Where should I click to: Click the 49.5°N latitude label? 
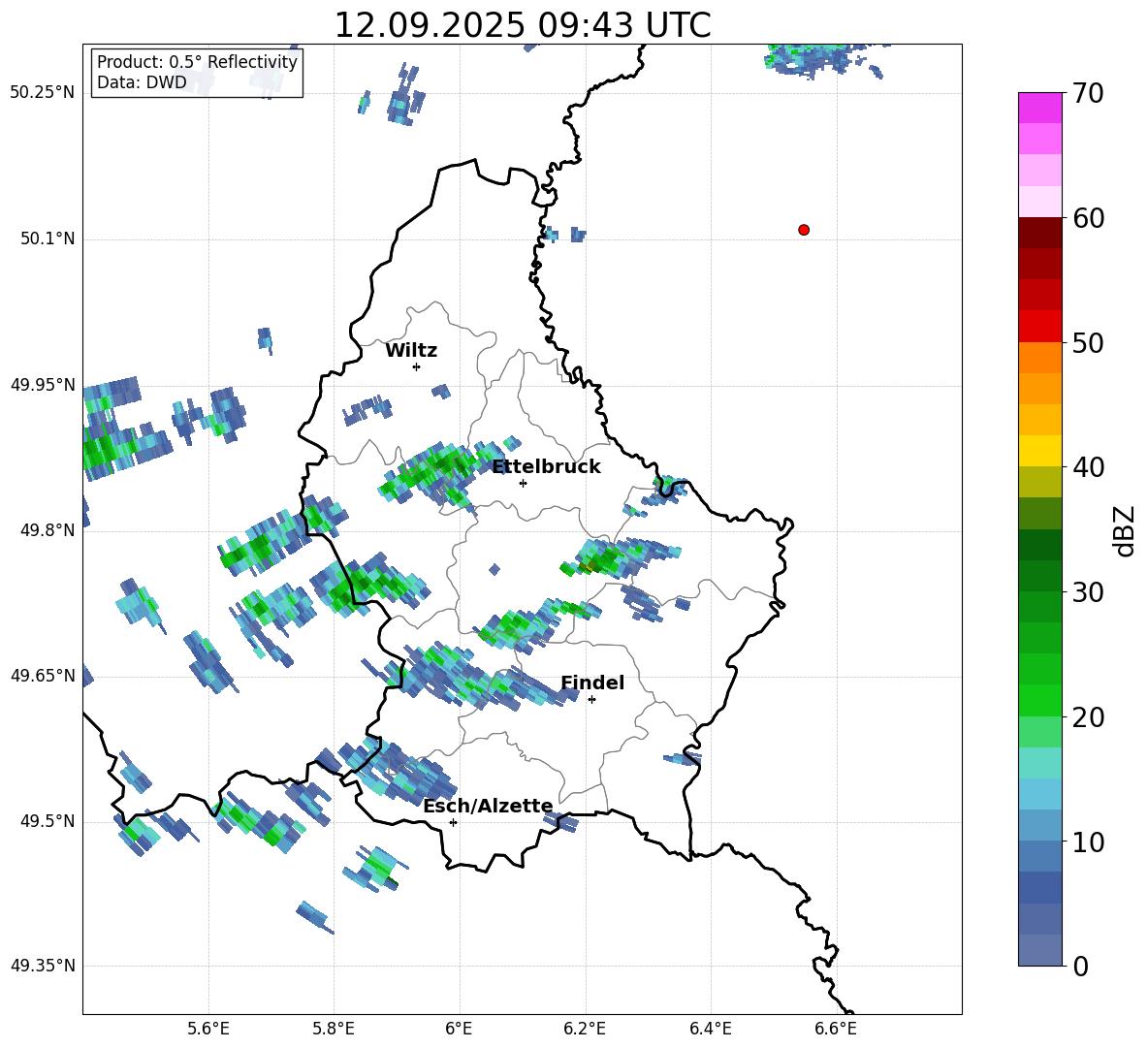pos(47,821)
